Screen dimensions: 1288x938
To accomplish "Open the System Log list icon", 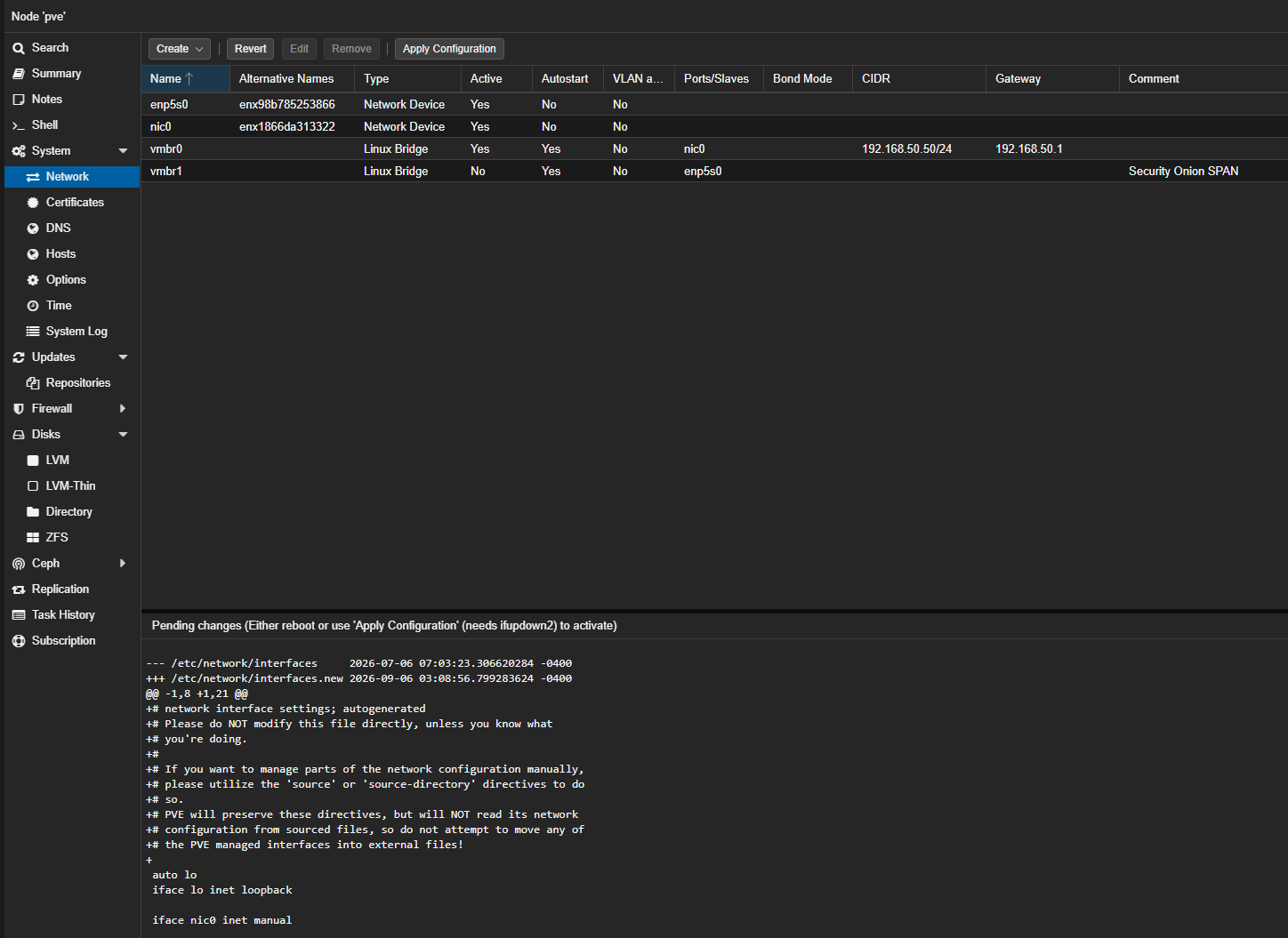I will click(33, 332).
